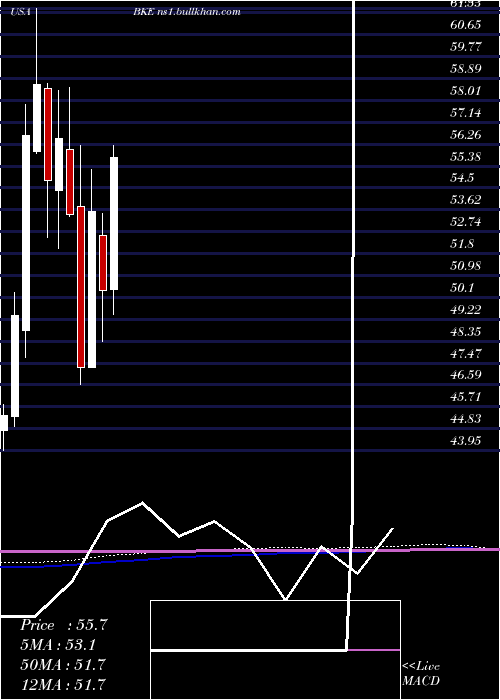
Task: Click the 53.62 price axis label
Action: click(x=466, y=200)
